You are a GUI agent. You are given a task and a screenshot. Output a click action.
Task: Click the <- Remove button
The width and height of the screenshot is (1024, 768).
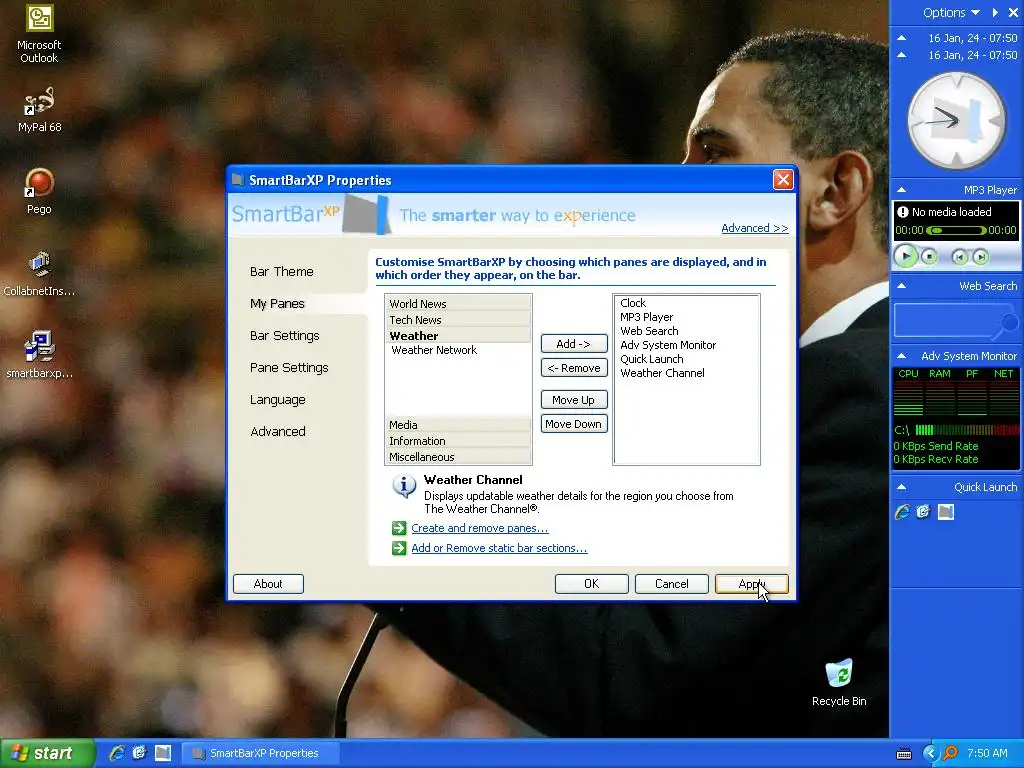[574, 368]
